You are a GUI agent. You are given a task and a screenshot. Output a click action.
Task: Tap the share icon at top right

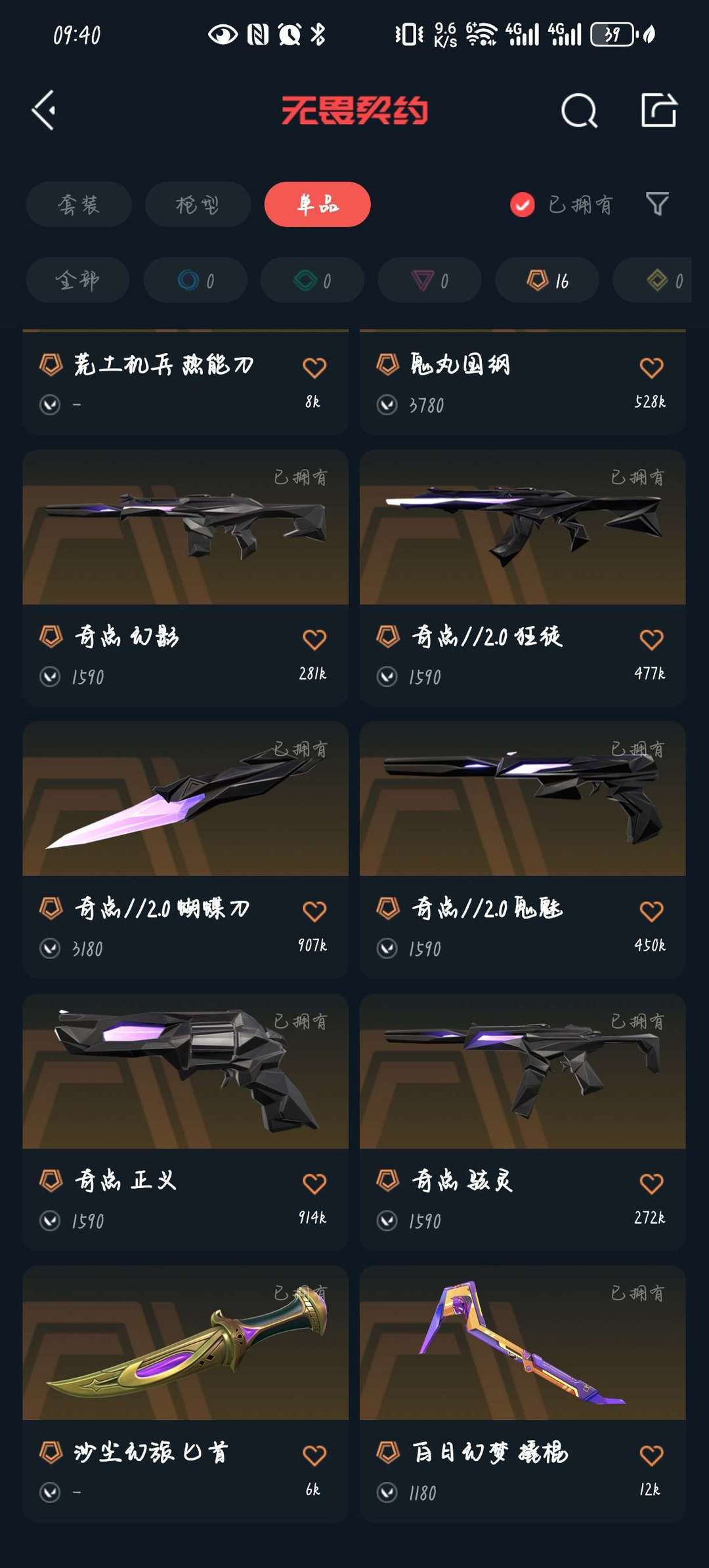click(x=658, y=110)
